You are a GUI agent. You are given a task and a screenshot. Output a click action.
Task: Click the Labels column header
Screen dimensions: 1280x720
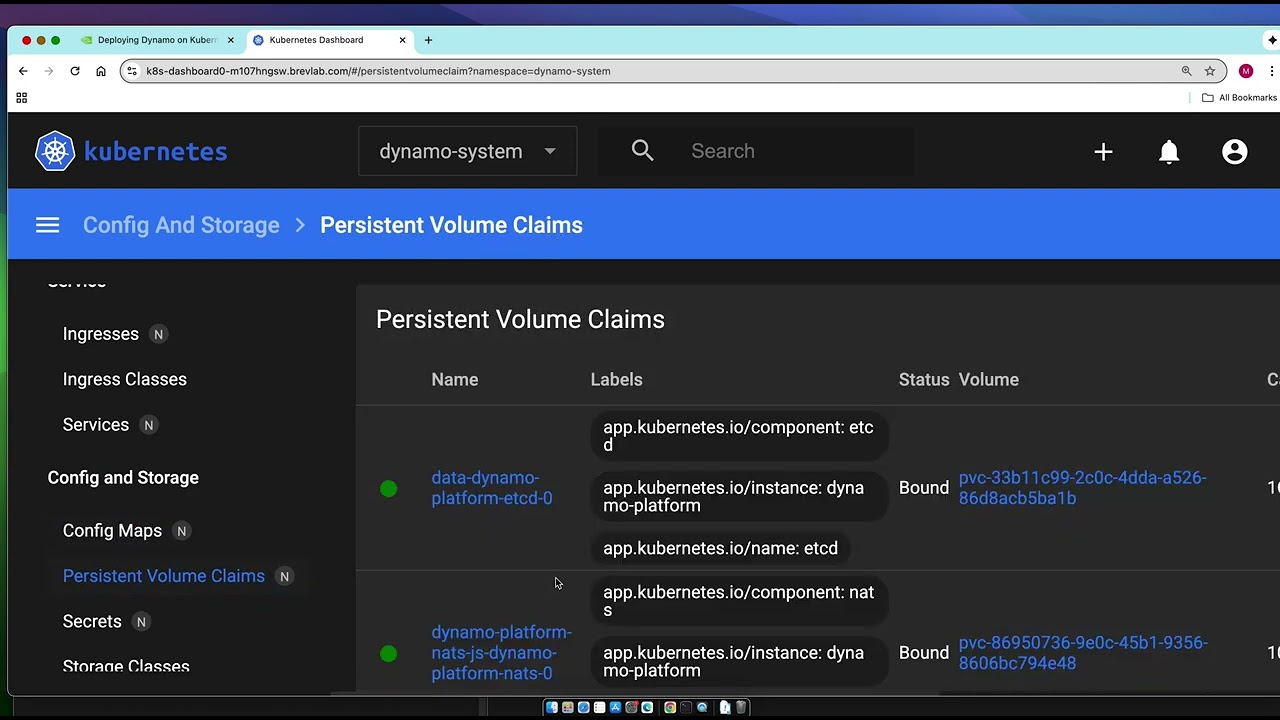[616, 380]
